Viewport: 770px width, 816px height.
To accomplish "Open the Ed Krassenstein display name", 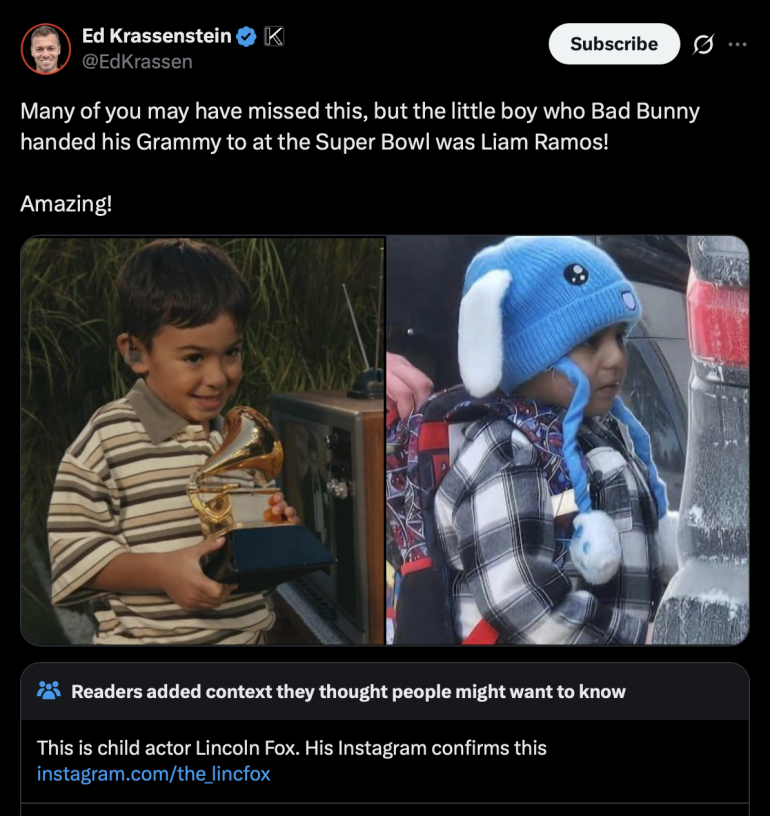I will tap(157, 36).
